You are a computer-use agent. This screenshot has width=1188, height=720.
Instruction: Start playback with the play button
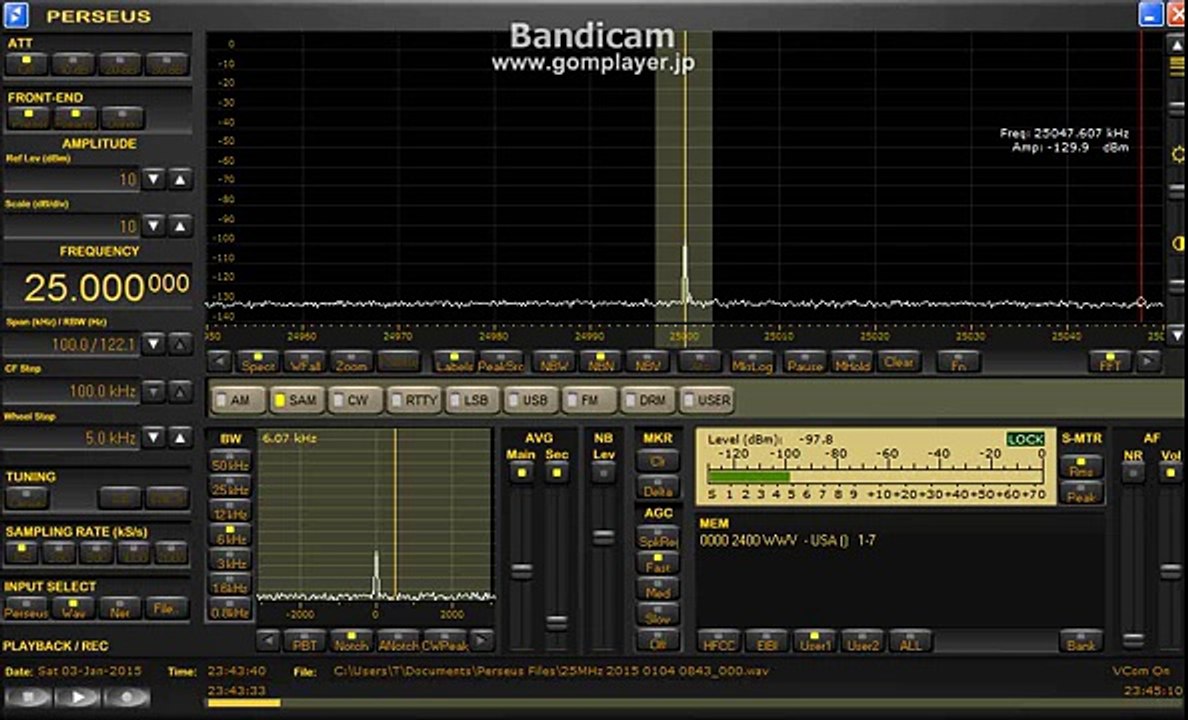click(78, 697)
